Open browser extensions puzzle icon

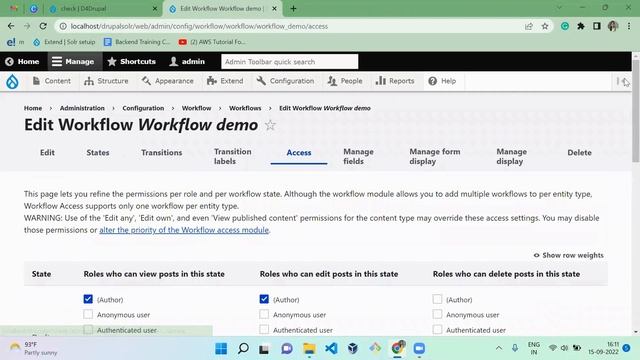(580, 26)
